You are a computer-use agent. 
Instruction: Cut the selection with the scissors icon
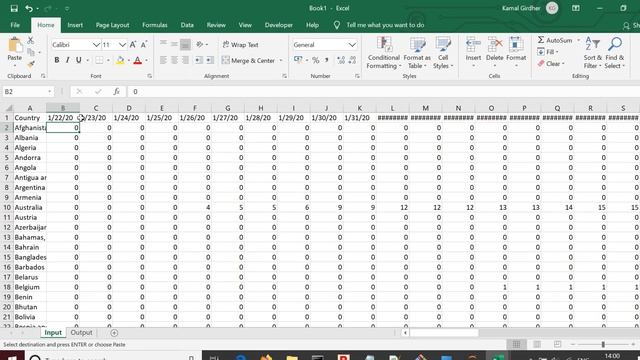(x=31, y=40)
